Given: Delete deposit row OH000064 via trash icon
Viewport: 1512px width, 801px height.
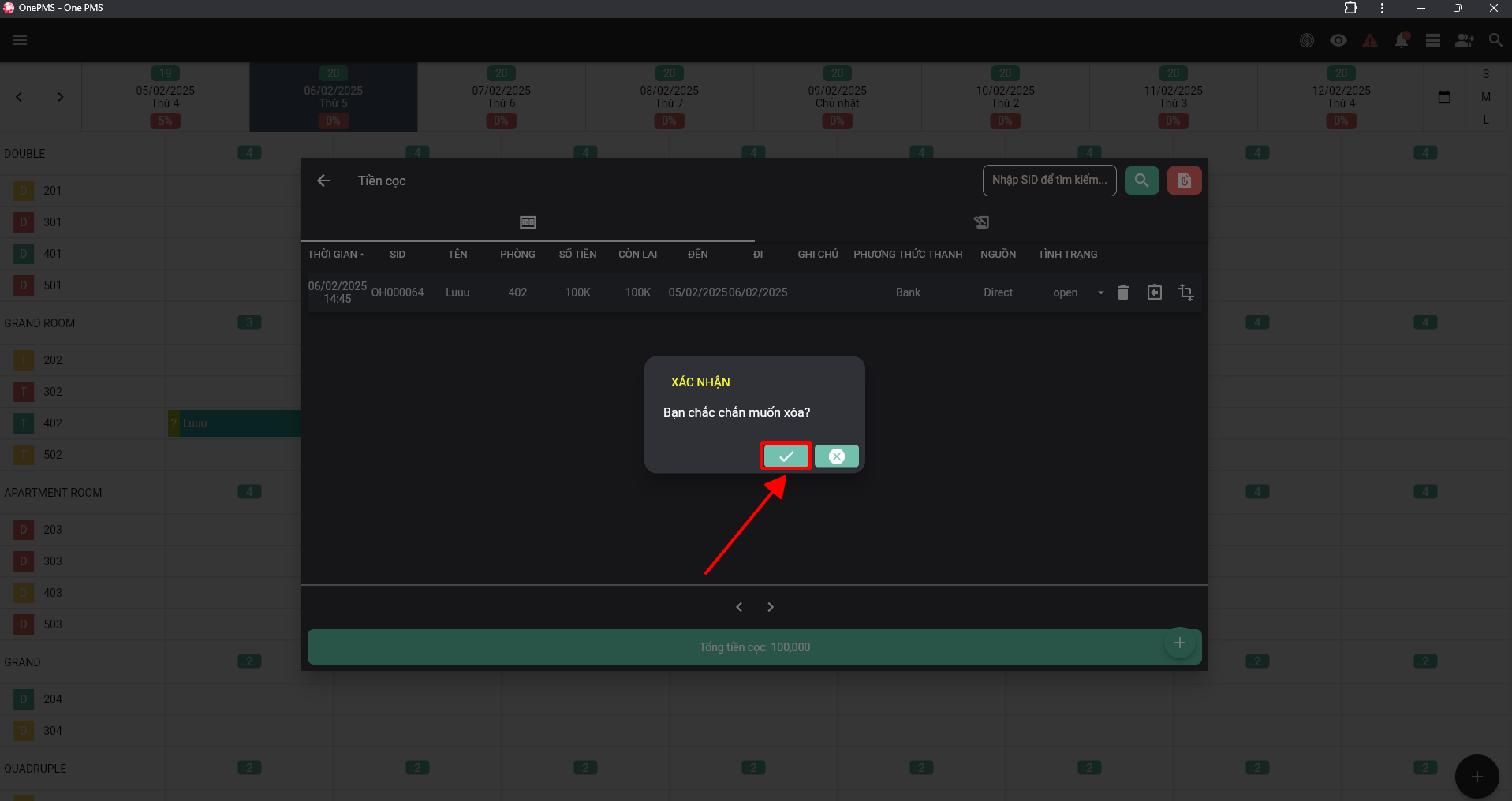Looking at the screenshot, I should tap(1123, 292).
